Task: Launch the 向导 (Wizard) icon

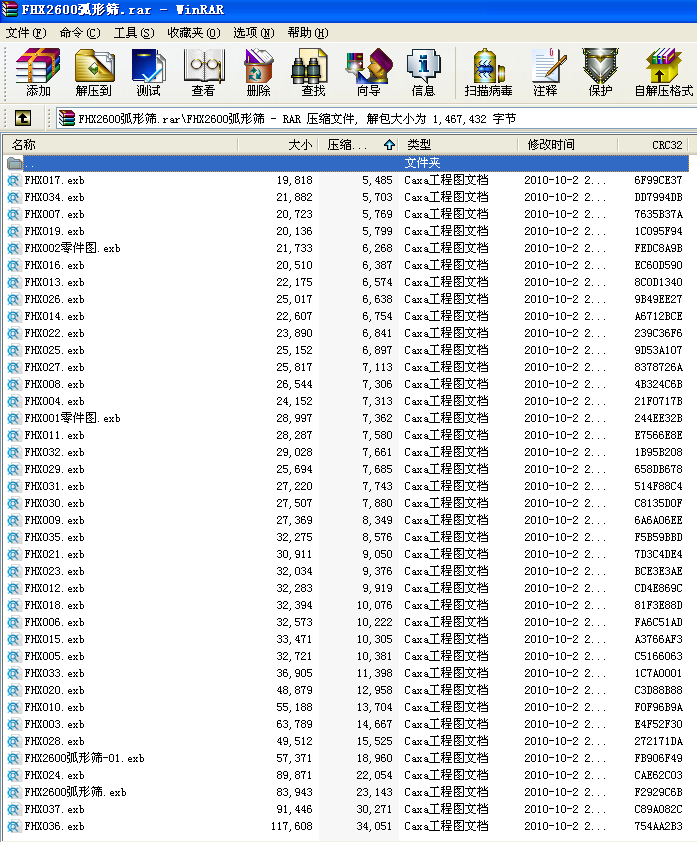Action: tap(368, 72)
